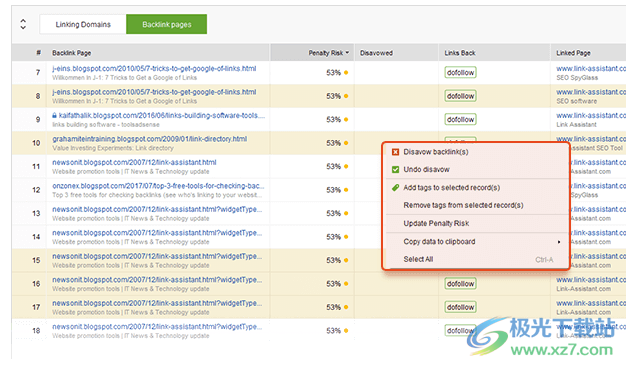Click the Backlink Page column header

[71, 53]
